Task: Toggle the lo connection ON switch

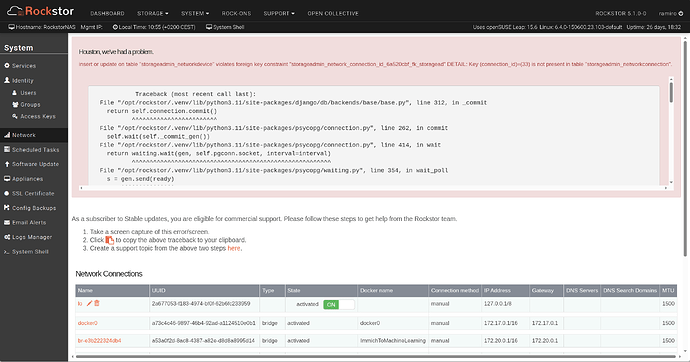Action: pyautogui.click(x=339, y=304)
